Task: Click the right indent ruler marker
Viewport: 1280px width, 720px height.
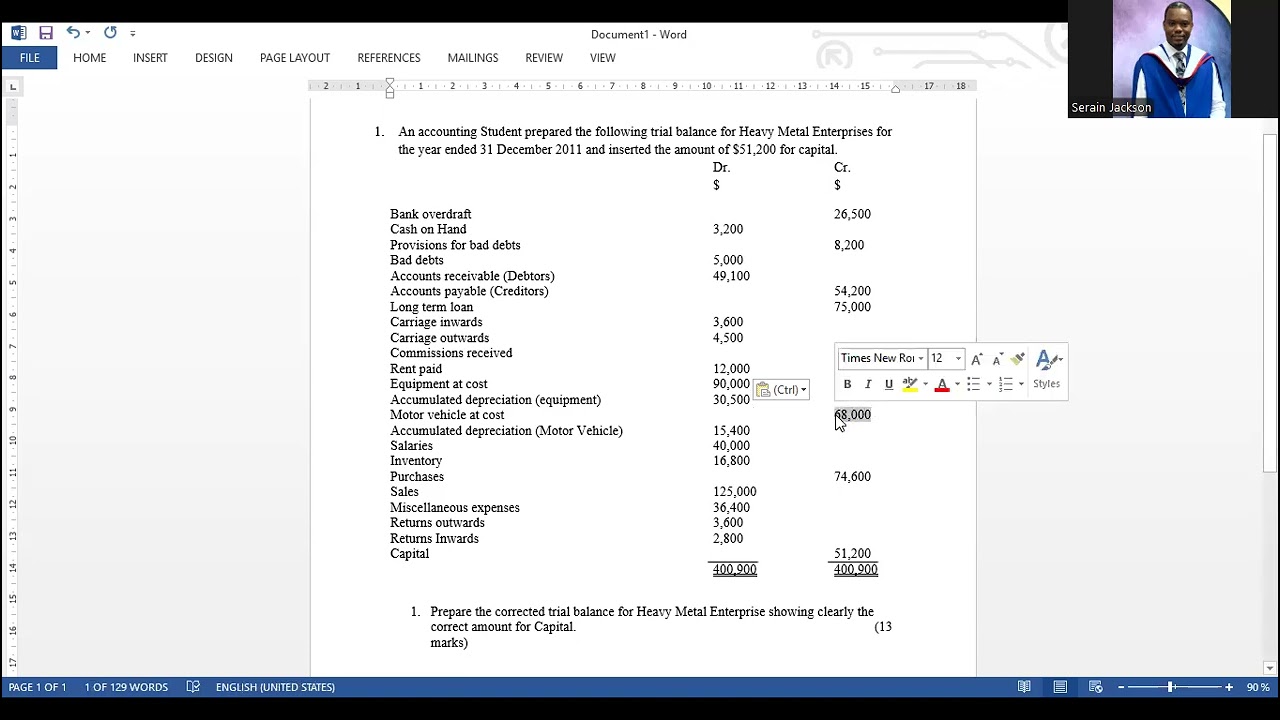Action: tap(895, 90)
